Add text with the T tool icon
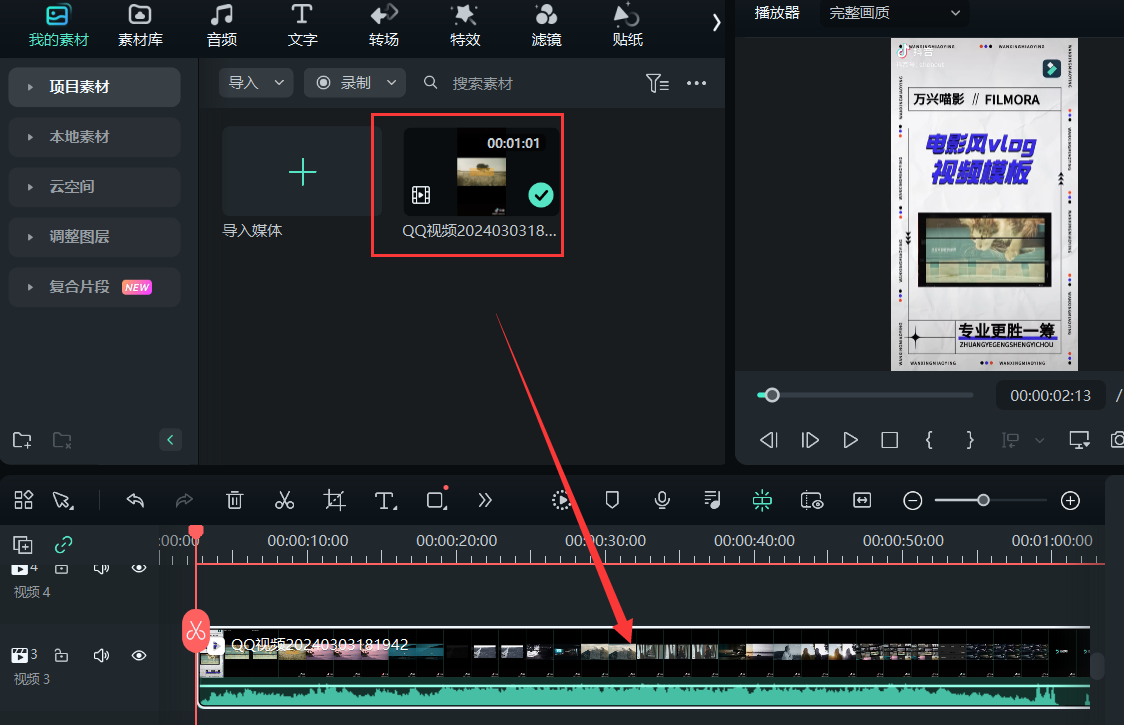The height and width of the screenshot is (725, 1124). click(x=386, y=500)
